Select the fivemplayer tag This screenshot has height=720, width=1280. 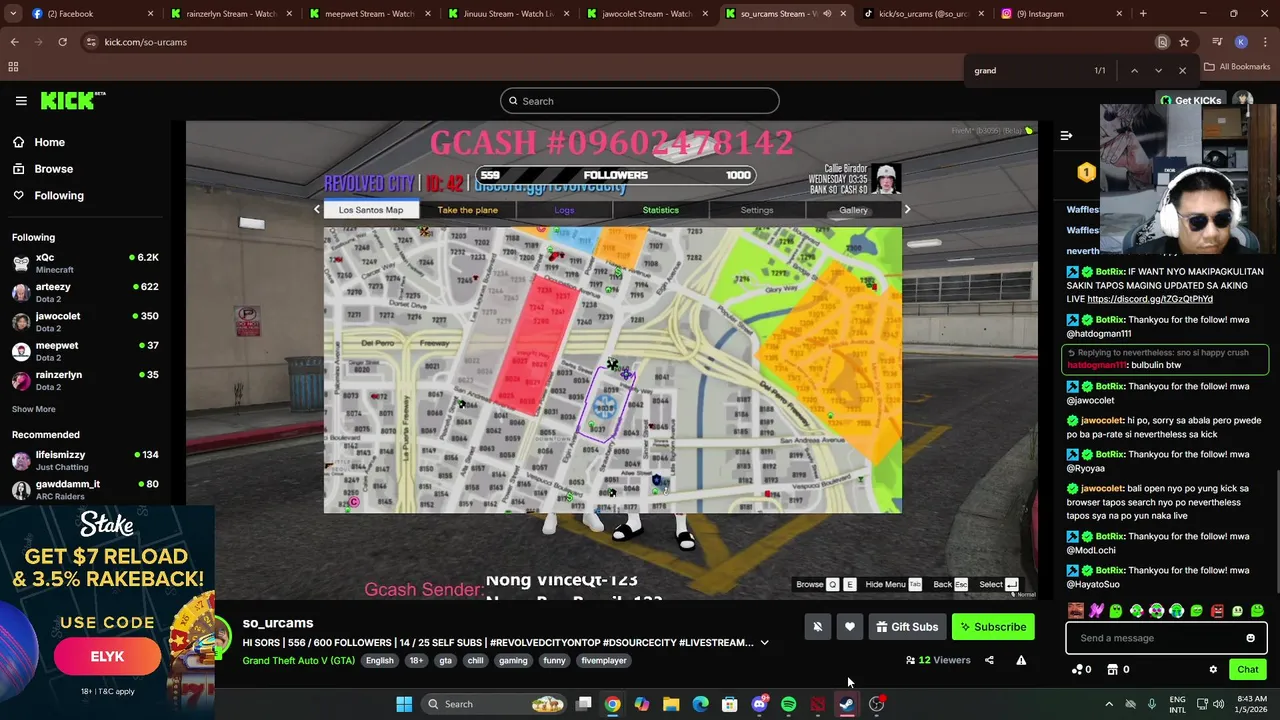(604, 661)
